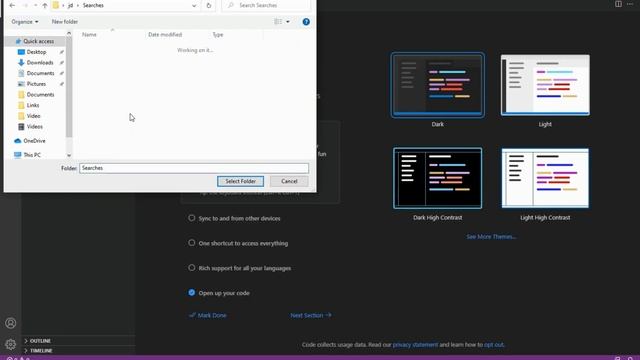
Task: Sort by Date modified column header
Action: click(165, 35)
